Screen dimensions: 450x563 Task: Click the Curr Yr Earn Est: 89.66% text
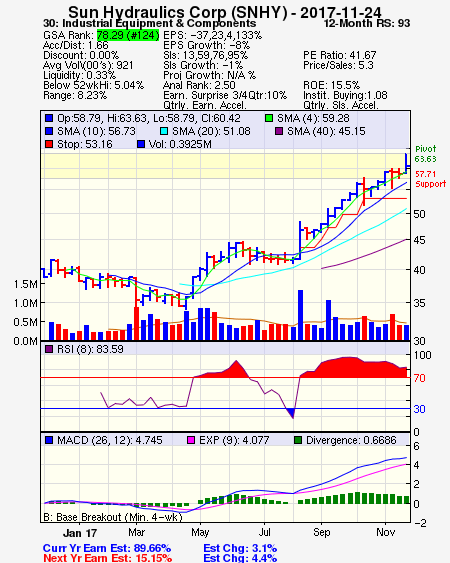point(107,549)
